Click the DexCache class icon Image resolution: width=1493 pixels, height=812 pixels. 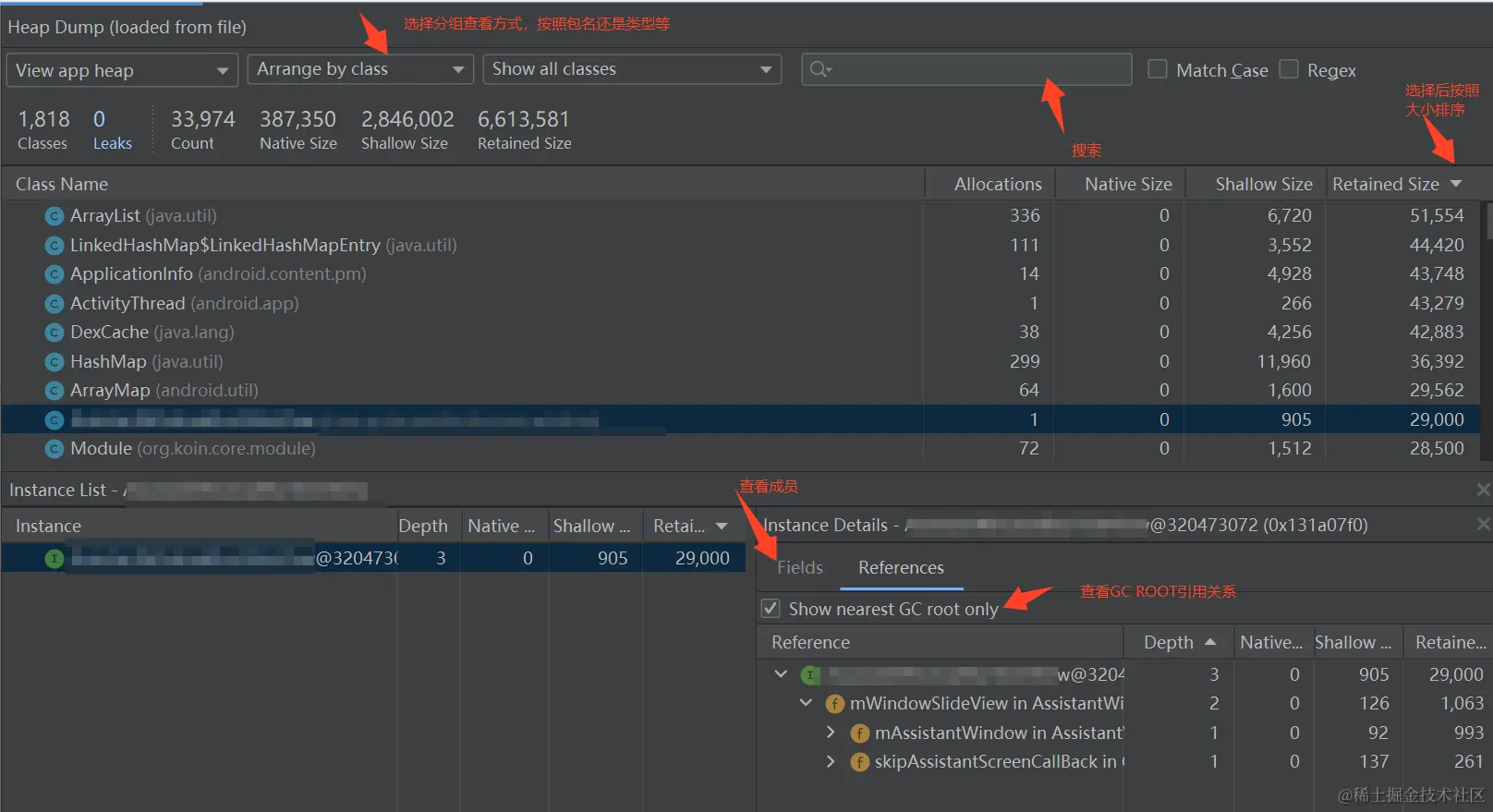pyautogui.click(x=55, y=333)
